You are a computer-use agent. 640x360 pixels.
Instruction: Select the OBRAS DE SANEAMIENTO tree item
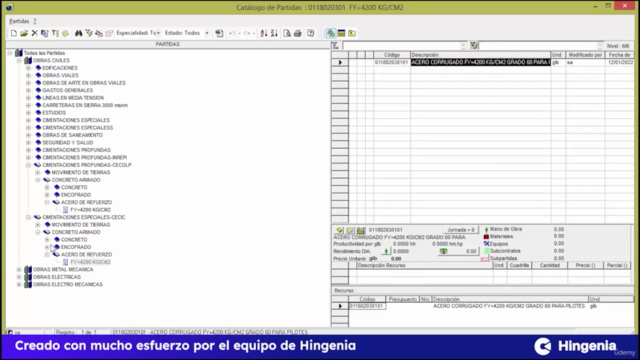[72, 135]
